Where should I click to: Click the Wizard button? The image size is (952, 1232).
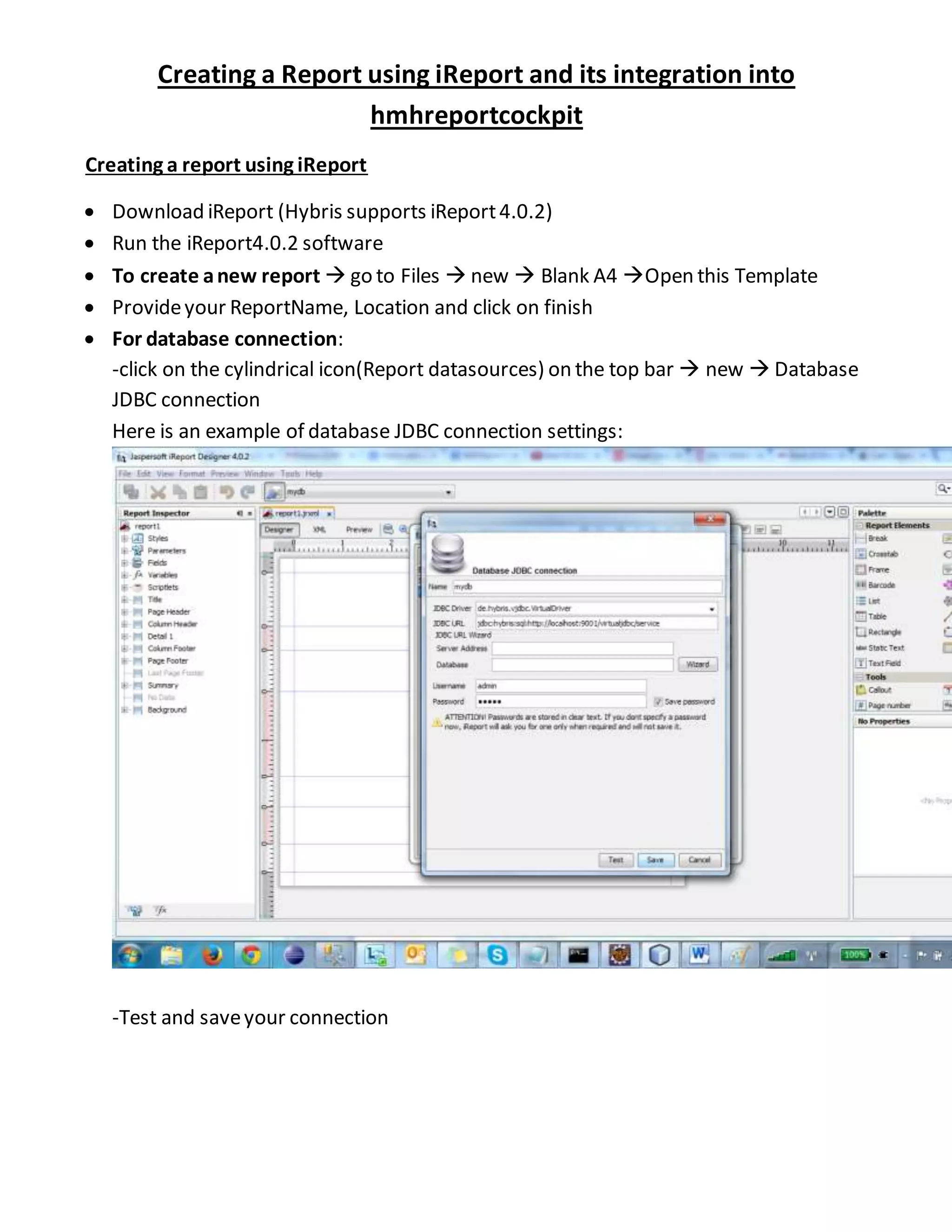698,664
